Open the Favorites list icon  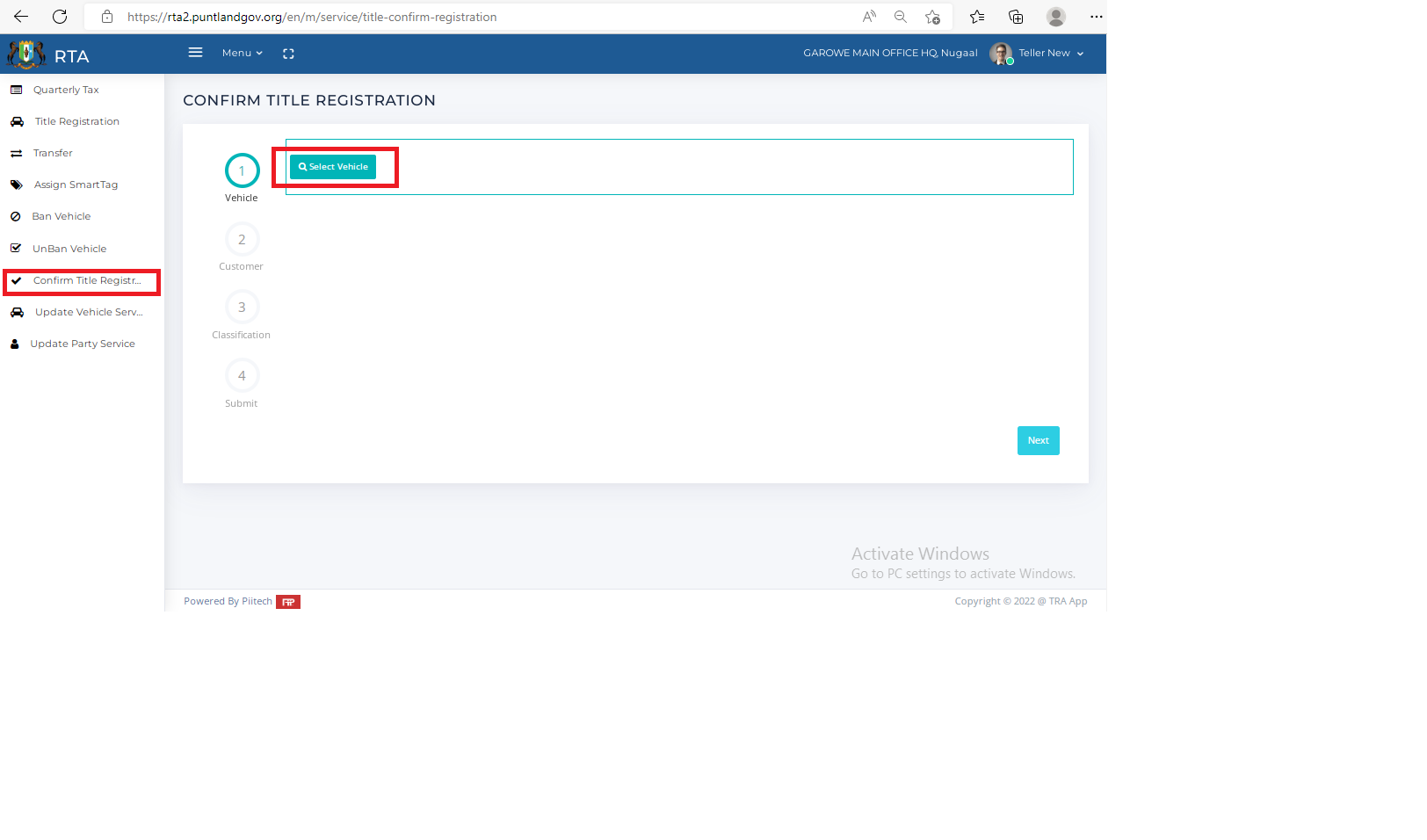point(977,17)
